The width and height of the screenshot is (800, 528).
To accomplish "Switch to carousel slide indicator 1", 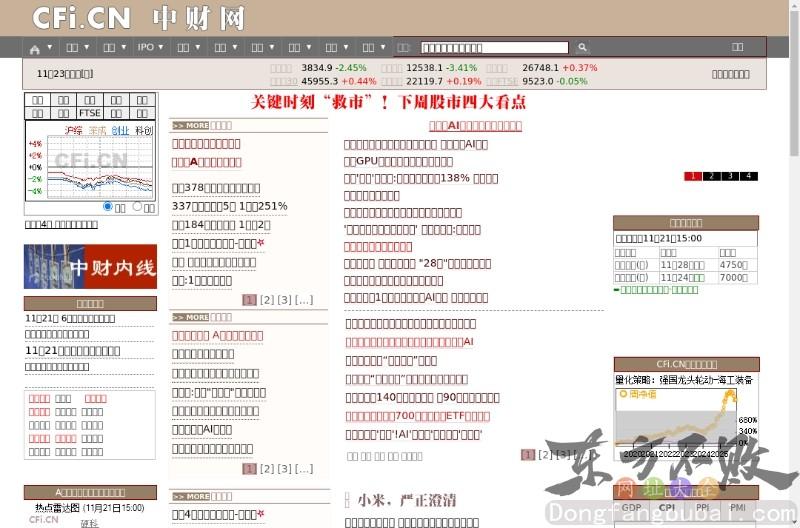I will coord(693,176).
